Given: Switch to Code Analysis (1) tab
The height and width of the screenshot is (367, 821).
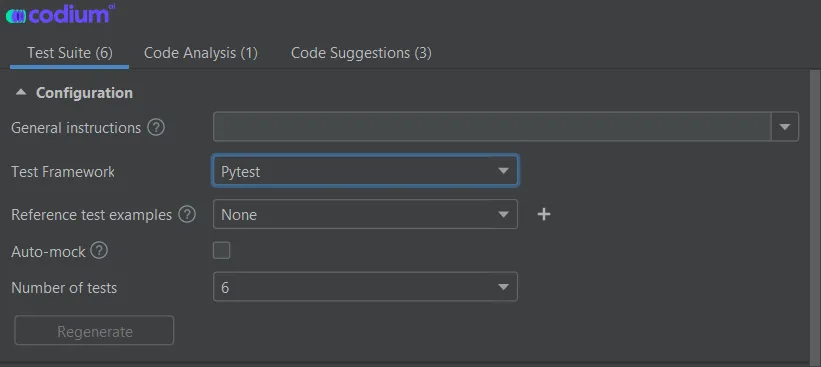Looking at the screenshot, I should pyautogui.click(x=201, y=53).
